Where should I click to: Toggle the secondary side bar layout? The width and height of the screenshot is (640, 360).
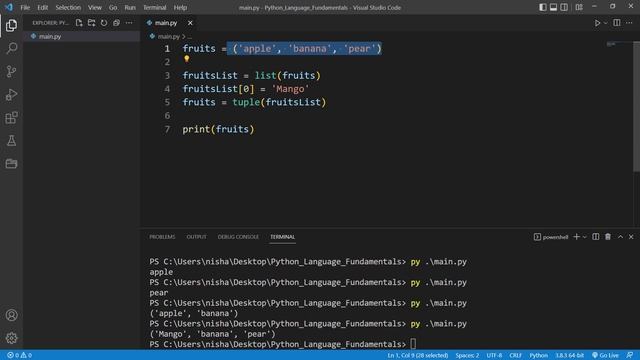[564, 7]
